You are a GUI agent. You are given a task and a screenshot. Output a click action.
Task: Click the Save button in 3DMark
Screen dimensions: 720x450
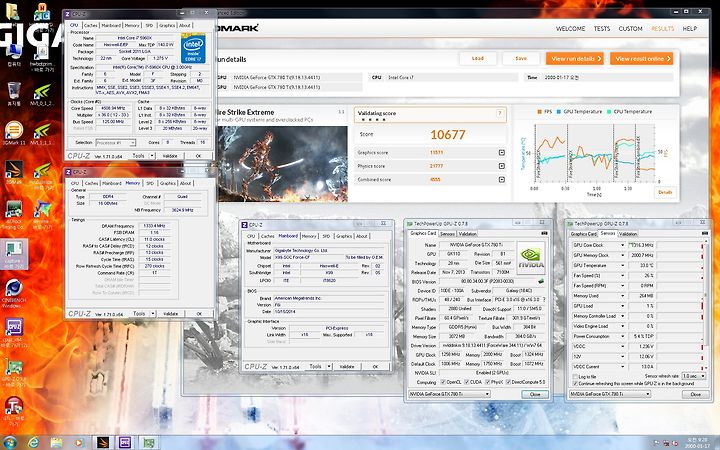coord(521,58)
